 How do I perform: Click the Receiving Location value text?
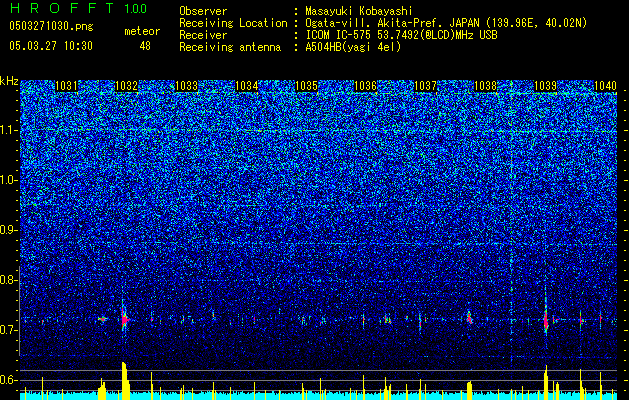click(x=446, y=23)
